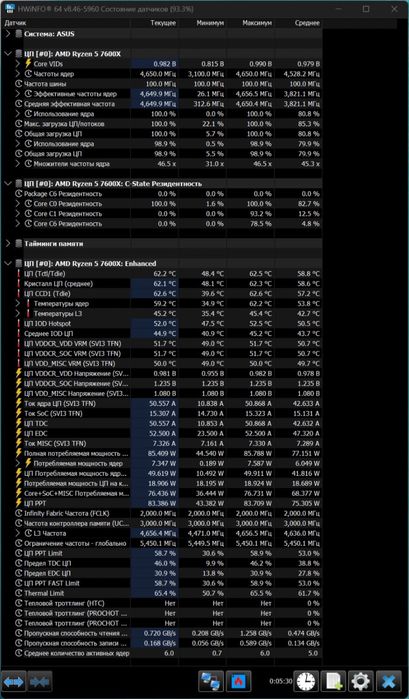409x699 pixels.
Task: Expand Эффективные частоты ядер row
Action: coord(17,94)
